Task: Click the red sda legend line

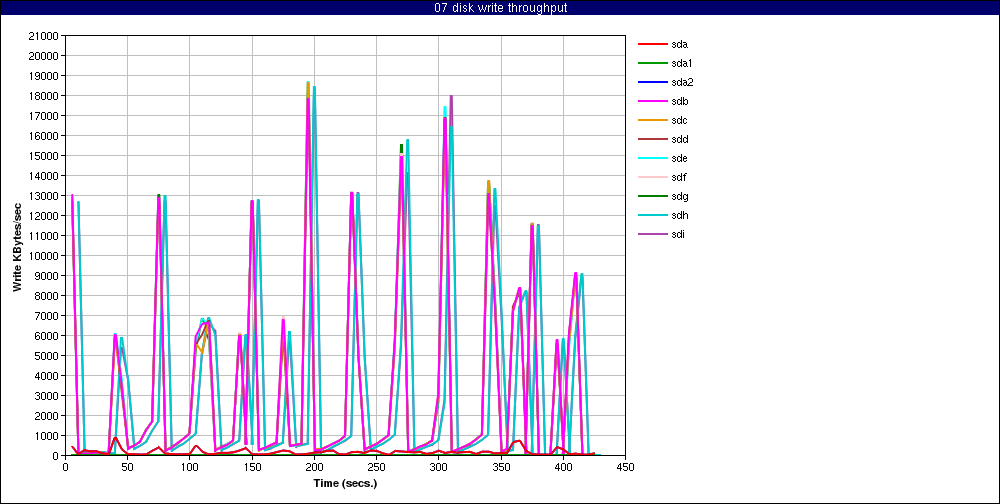Action: coord(652,44)
